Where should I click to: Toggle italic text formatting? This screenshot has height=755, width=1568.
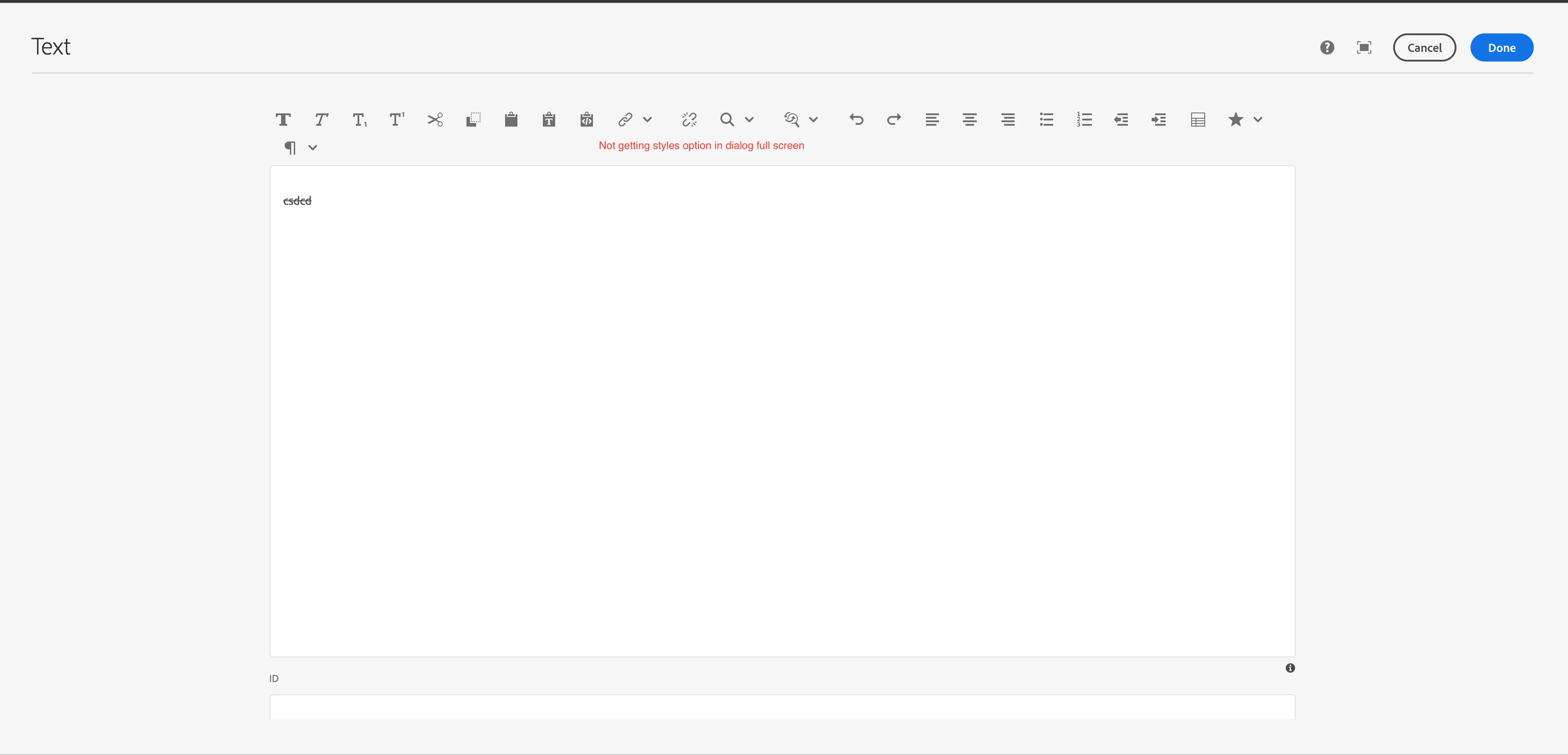(321, 120)
